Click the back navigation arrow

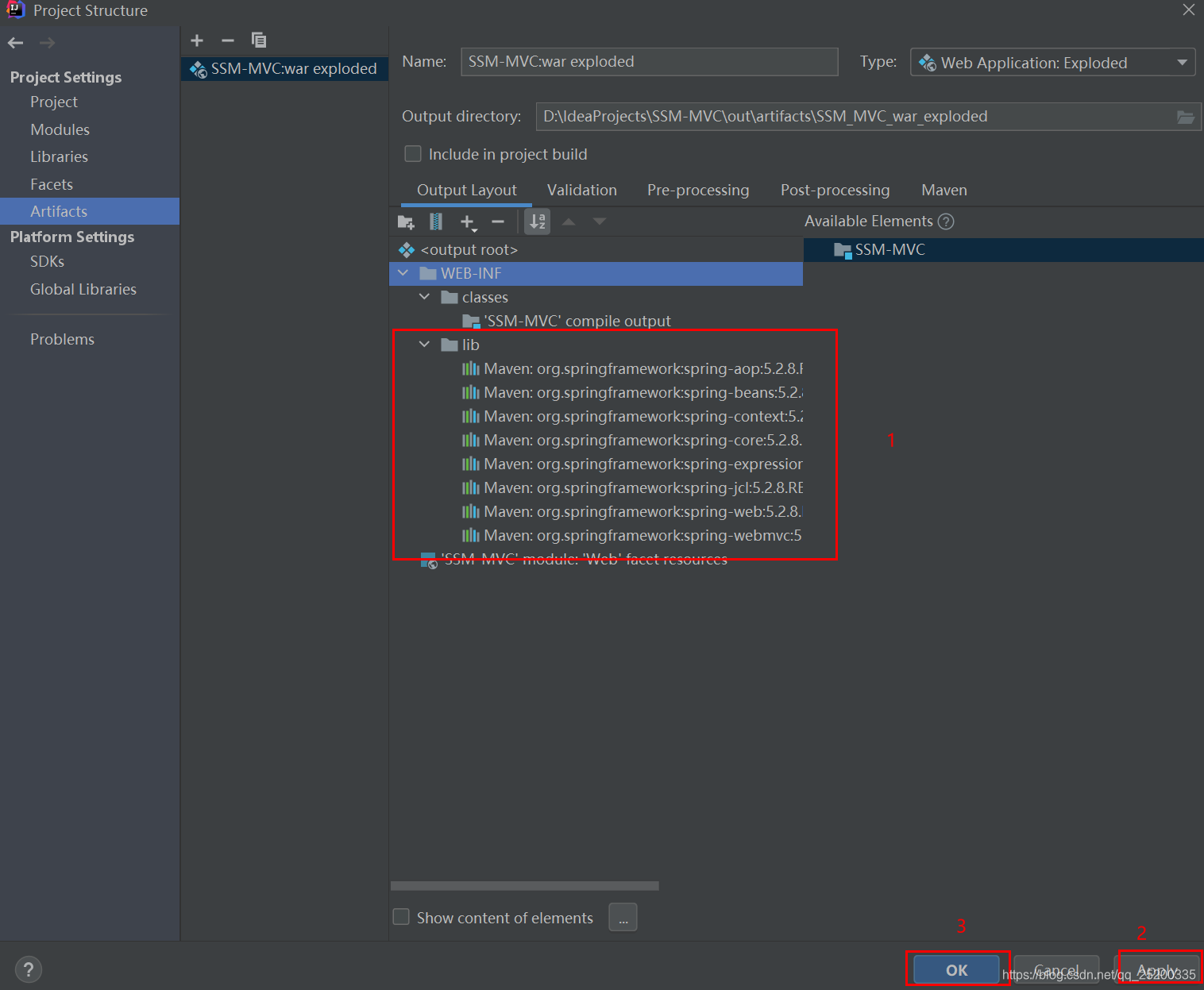click(x=15, y=43)
